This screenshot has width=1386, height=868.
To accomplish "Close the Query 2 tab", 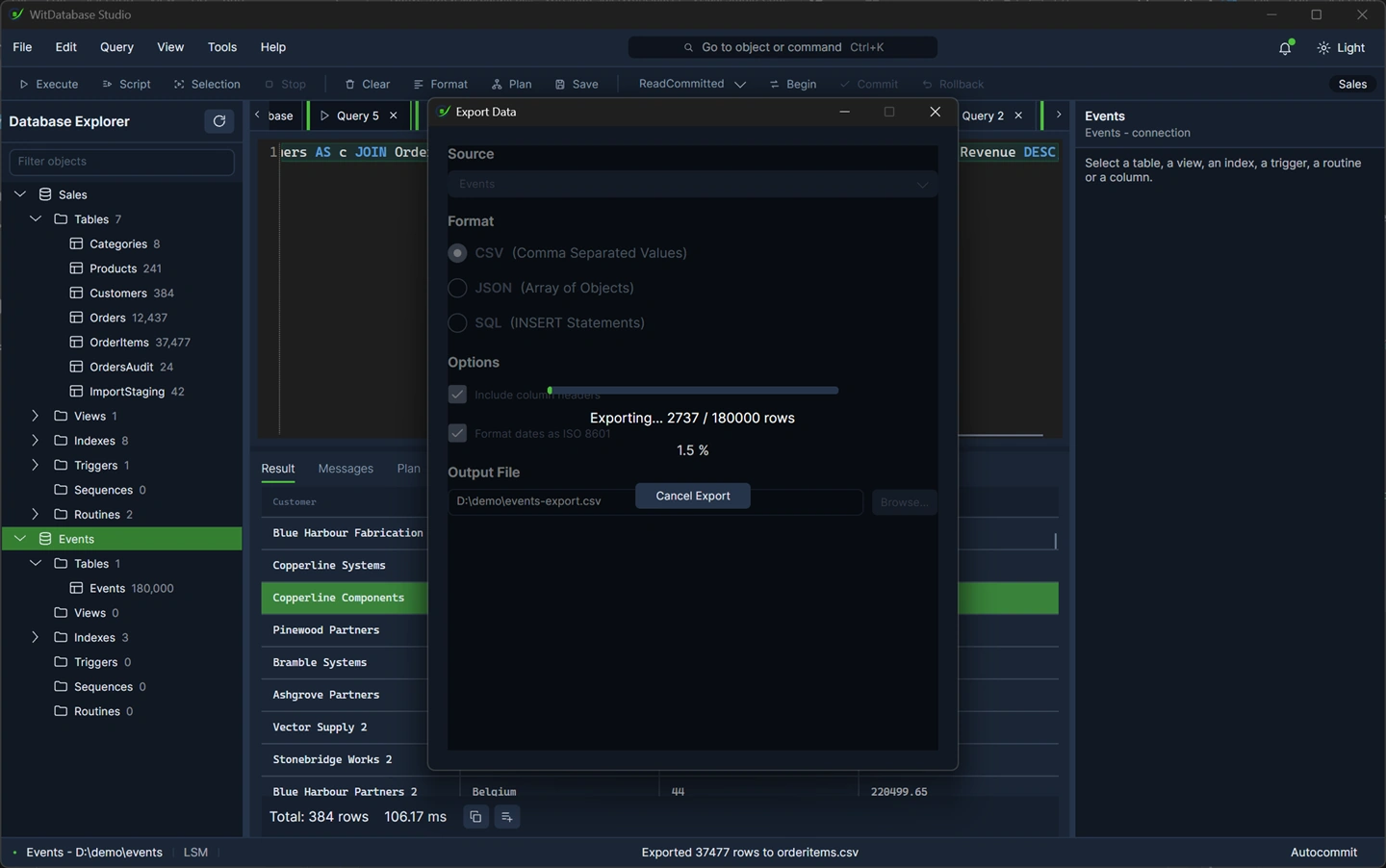I will click(x=1018, y=115).
